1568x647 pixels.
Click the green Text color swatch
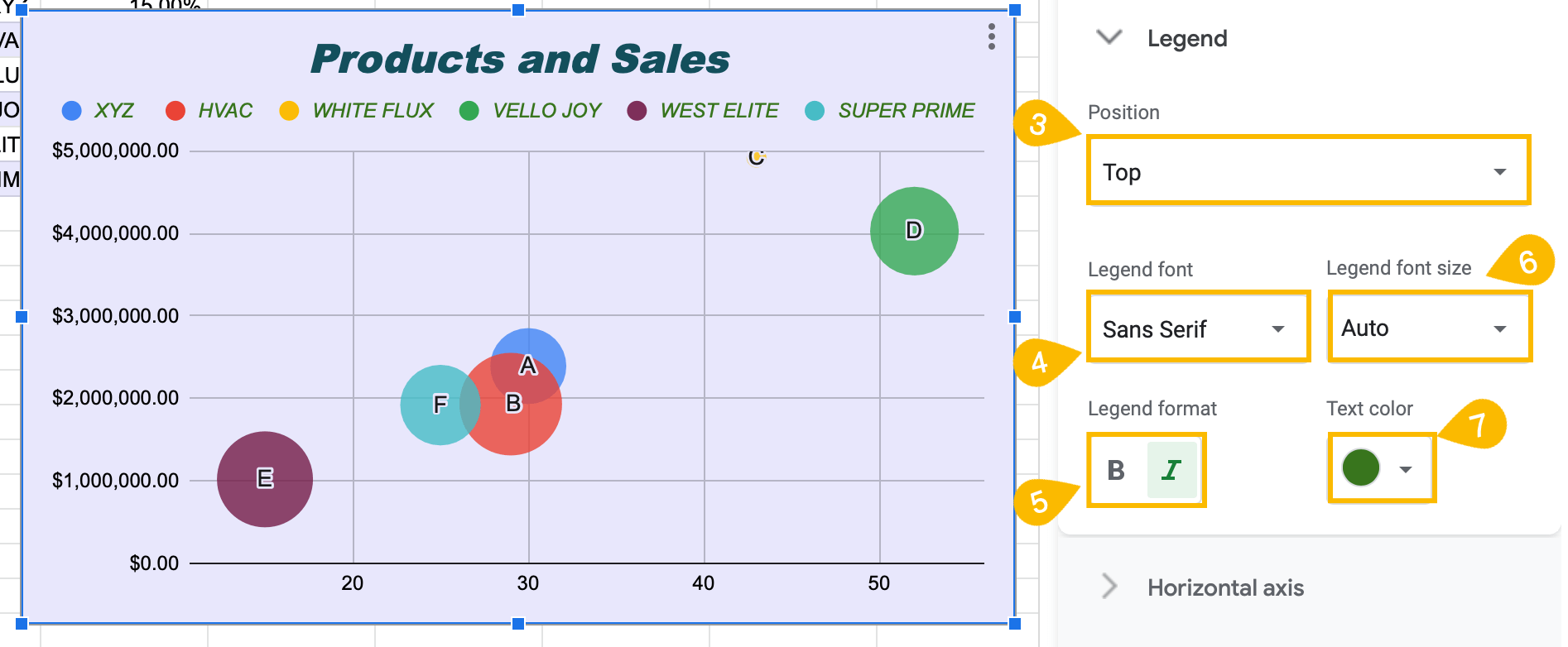[1362, 467]
